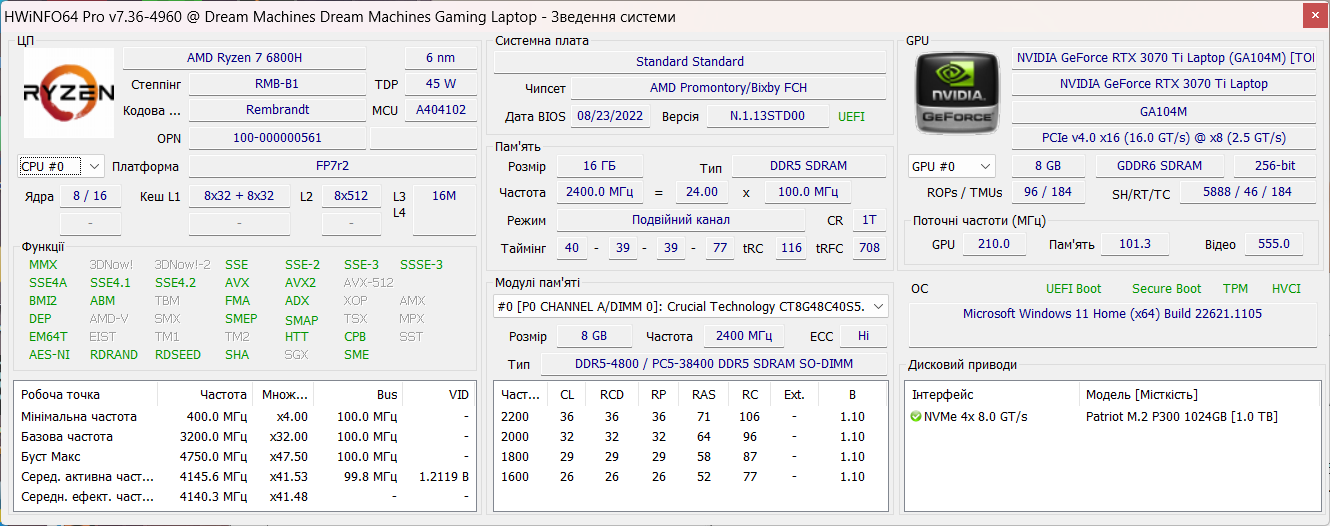This screenshot has height=526, width=1330.
Task: Click the Secure Boot label
Action: [1166, 289]
